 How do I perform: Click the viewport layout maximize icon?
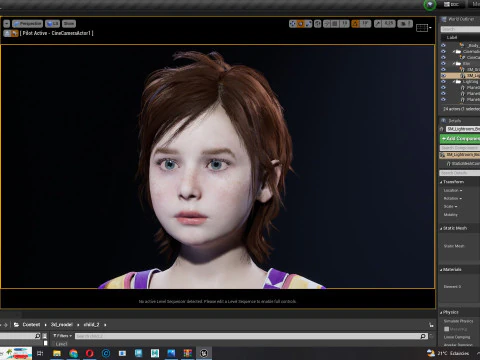[422, 28]
